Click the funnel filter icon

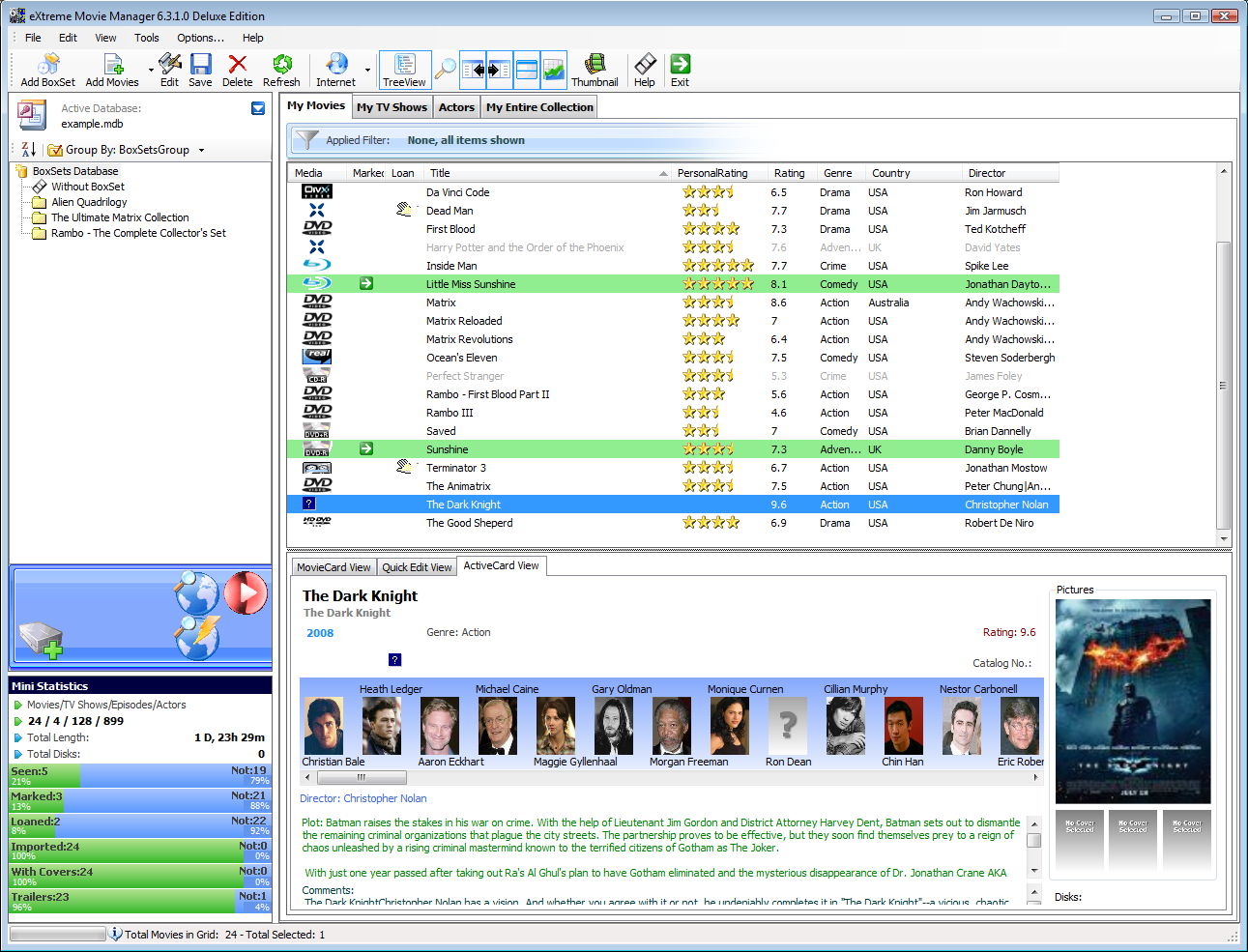click(306, 140)
